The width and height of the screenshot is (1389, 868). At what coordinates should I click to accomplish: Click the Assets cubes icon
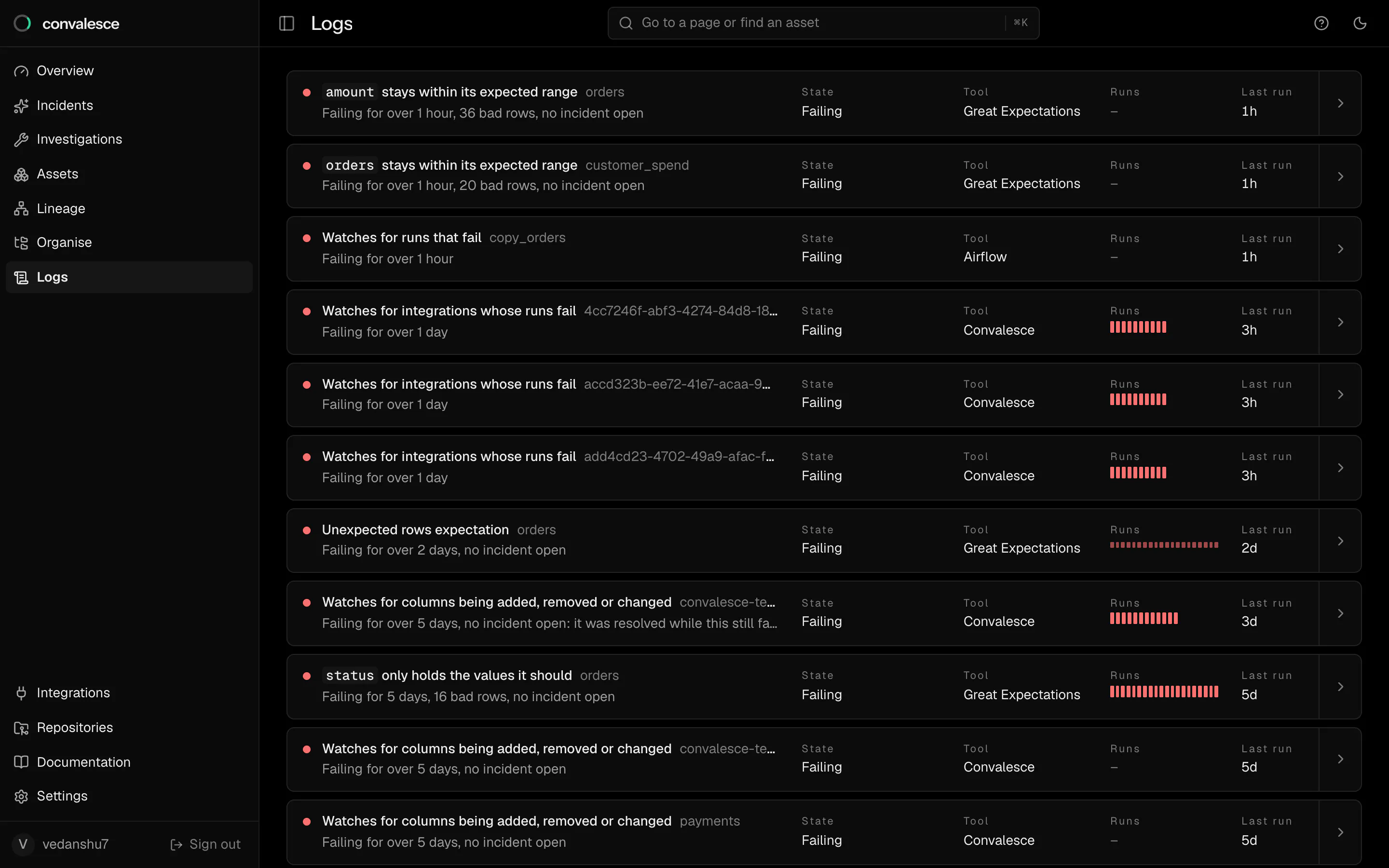[x=21, y=175]
